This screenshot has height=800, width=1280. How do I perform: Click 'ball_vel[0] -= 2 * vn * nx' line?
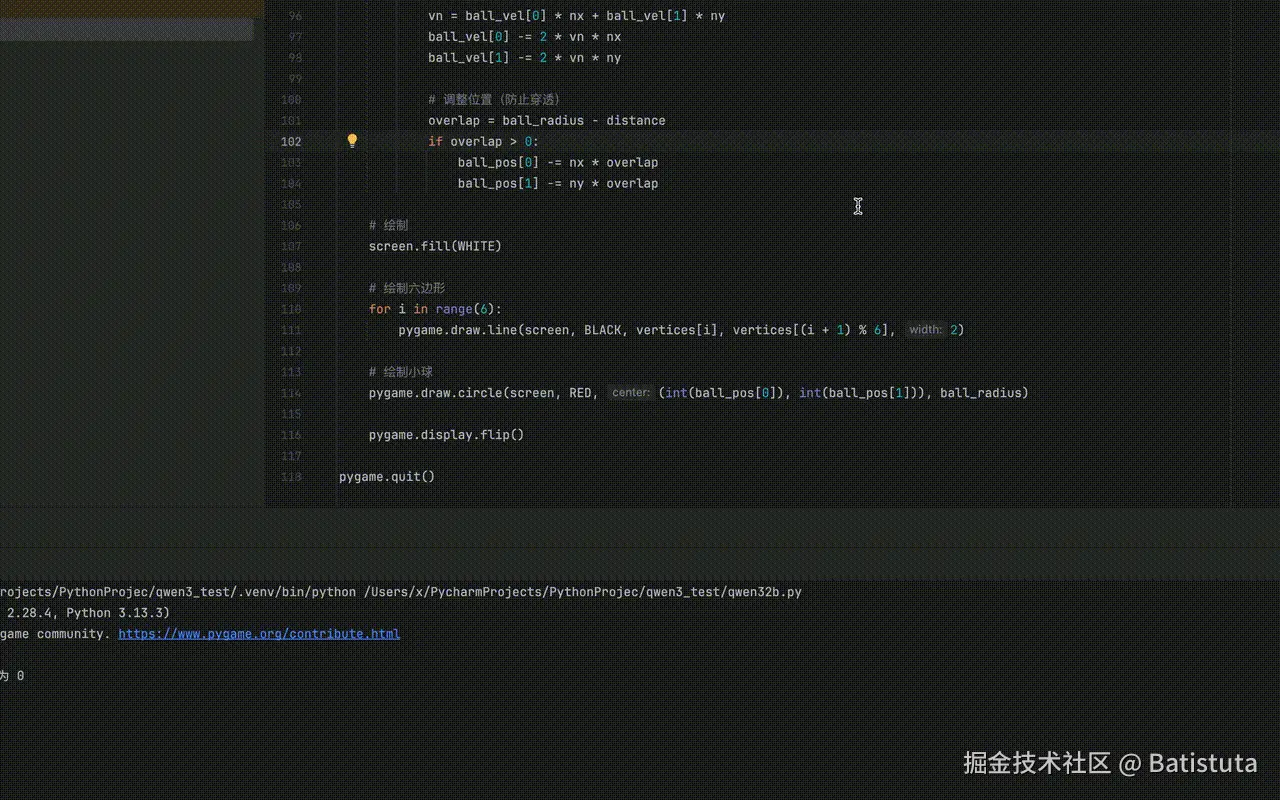(524, 37)
